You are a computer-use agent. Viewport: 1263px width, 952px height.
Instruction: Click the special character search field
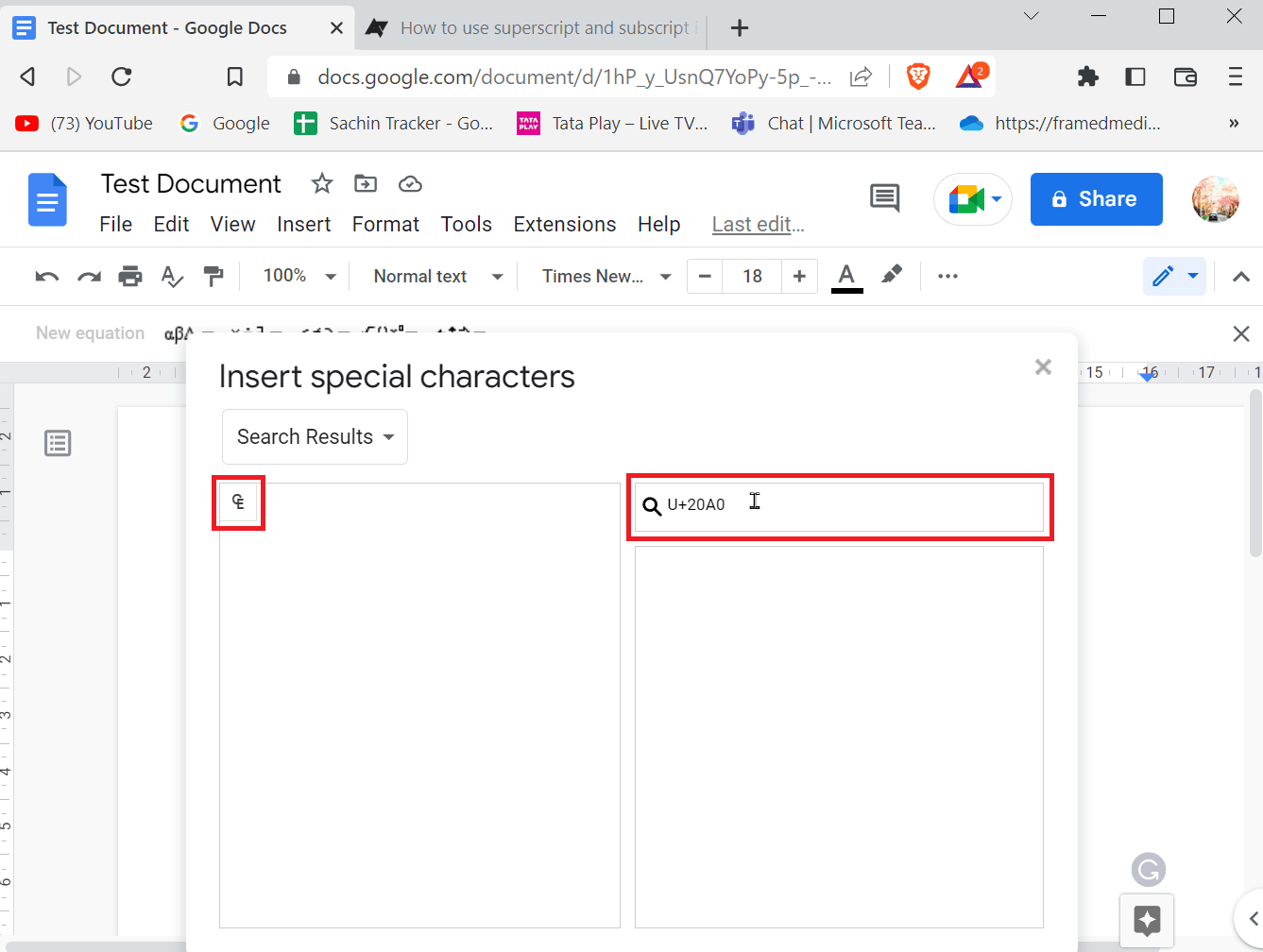pos(839,507)
